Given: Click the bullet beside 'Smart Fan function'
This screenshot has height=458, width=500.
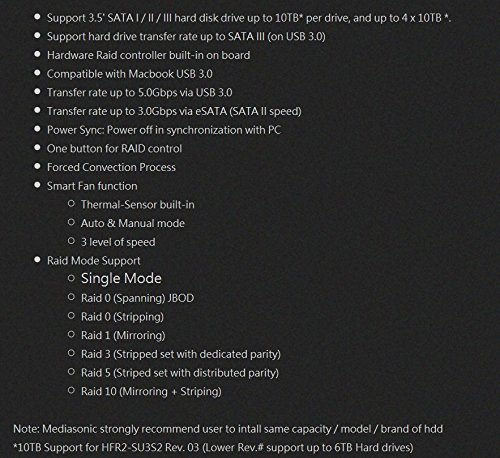Looking at the screenshot, I should pyautogui.click(x=37, y=185).
